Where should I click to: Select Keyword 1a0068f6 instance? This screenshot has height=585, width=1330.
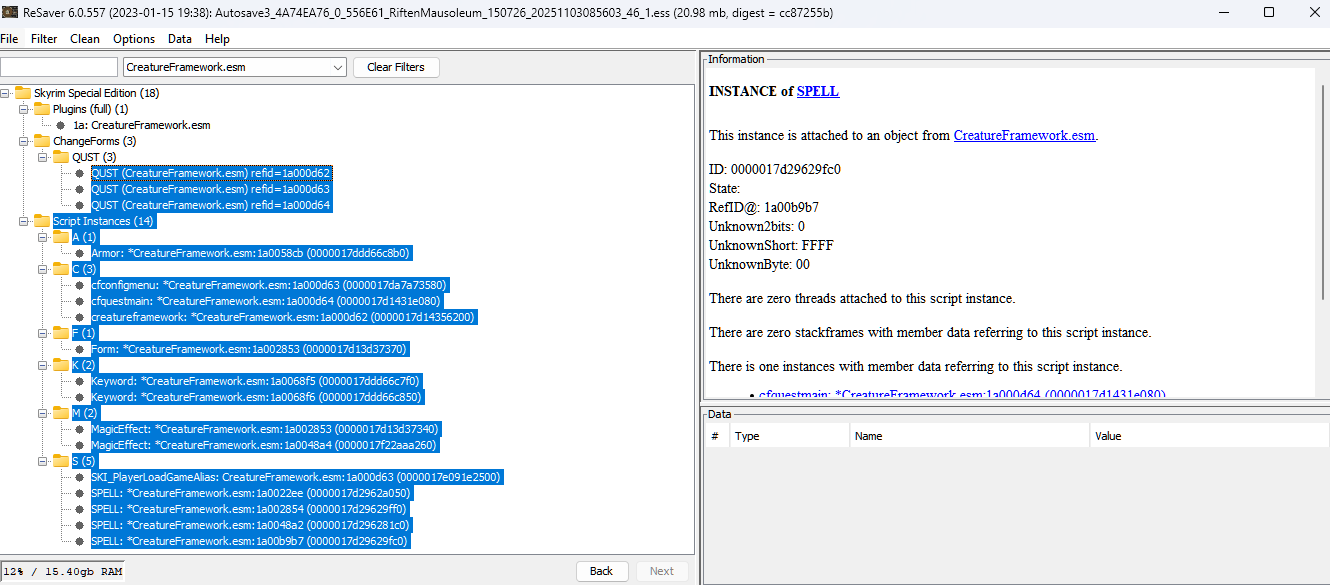point(256,397)
